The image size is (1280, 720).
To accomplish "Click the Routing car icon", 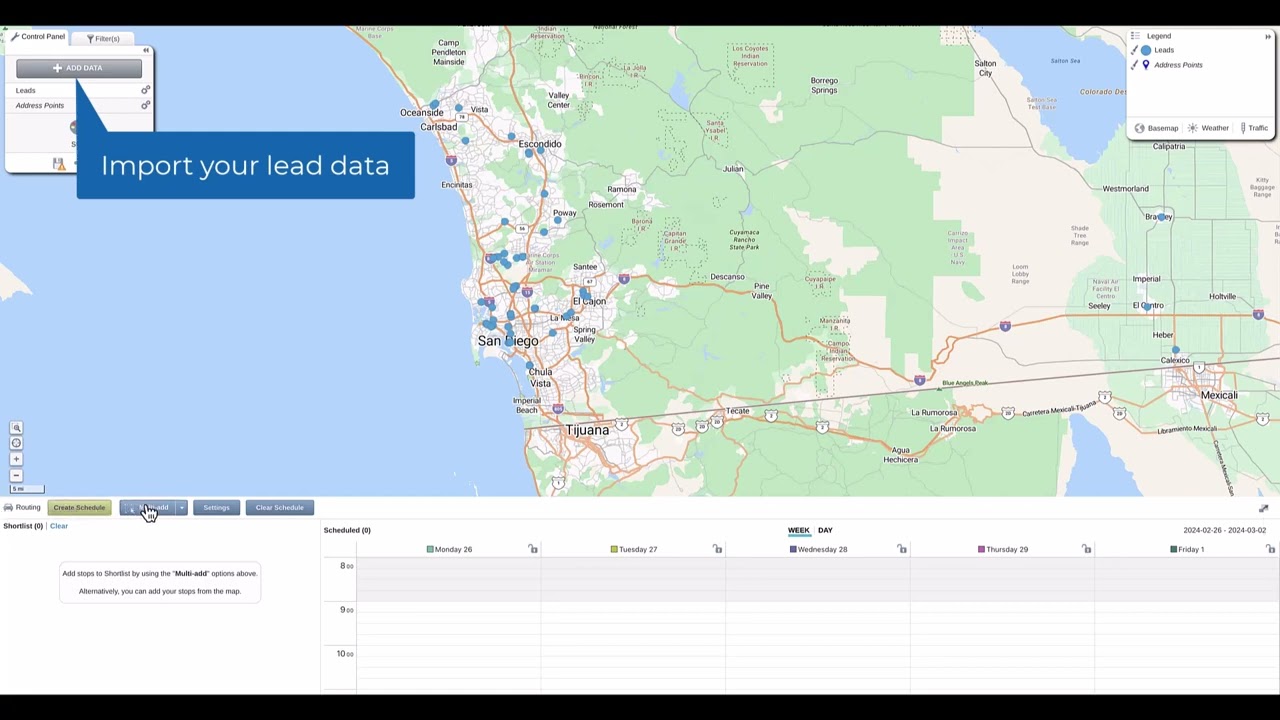I will pos(8,508).
